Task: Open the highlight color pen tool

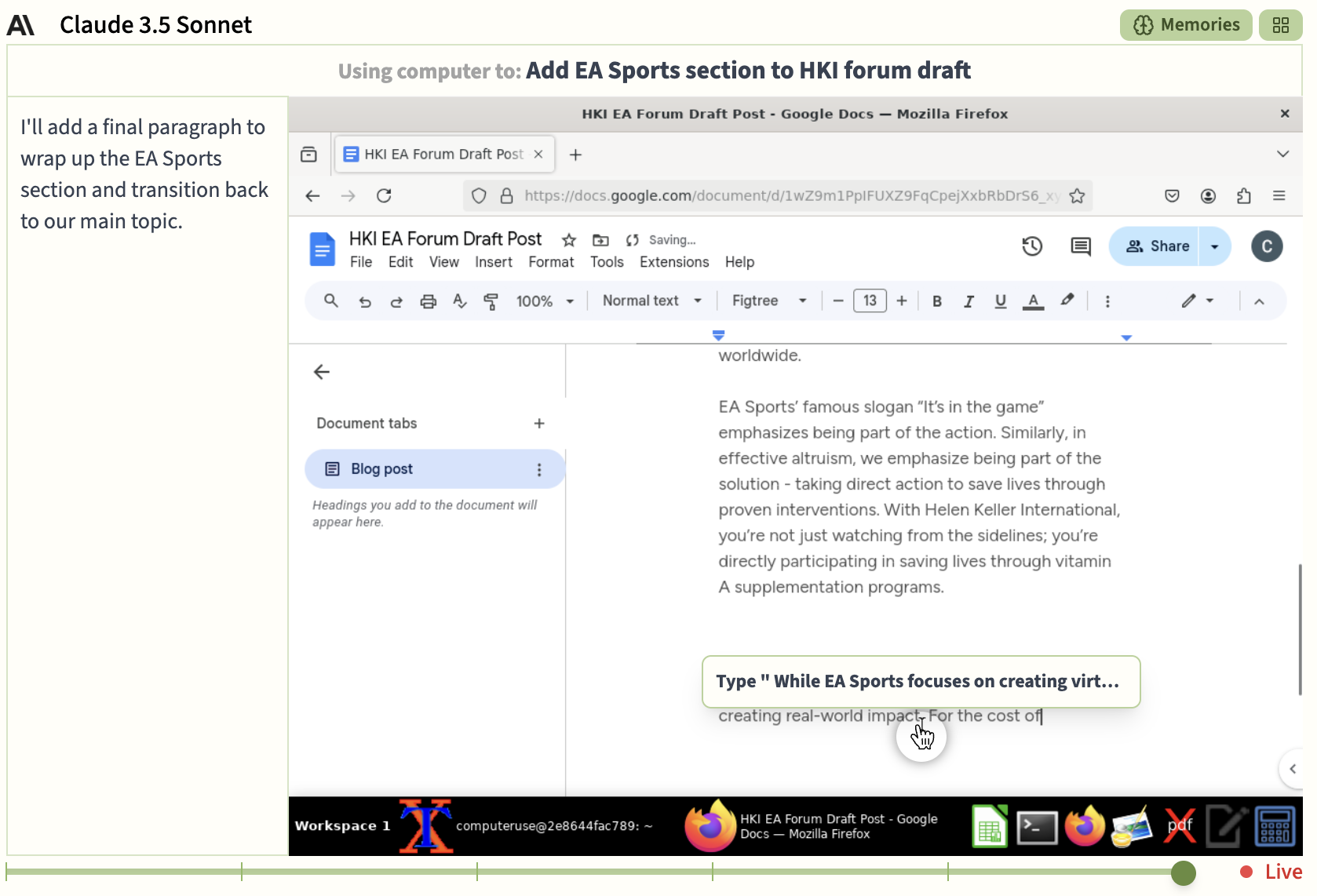Action: pyautogui.click(x=1067, y=300)
